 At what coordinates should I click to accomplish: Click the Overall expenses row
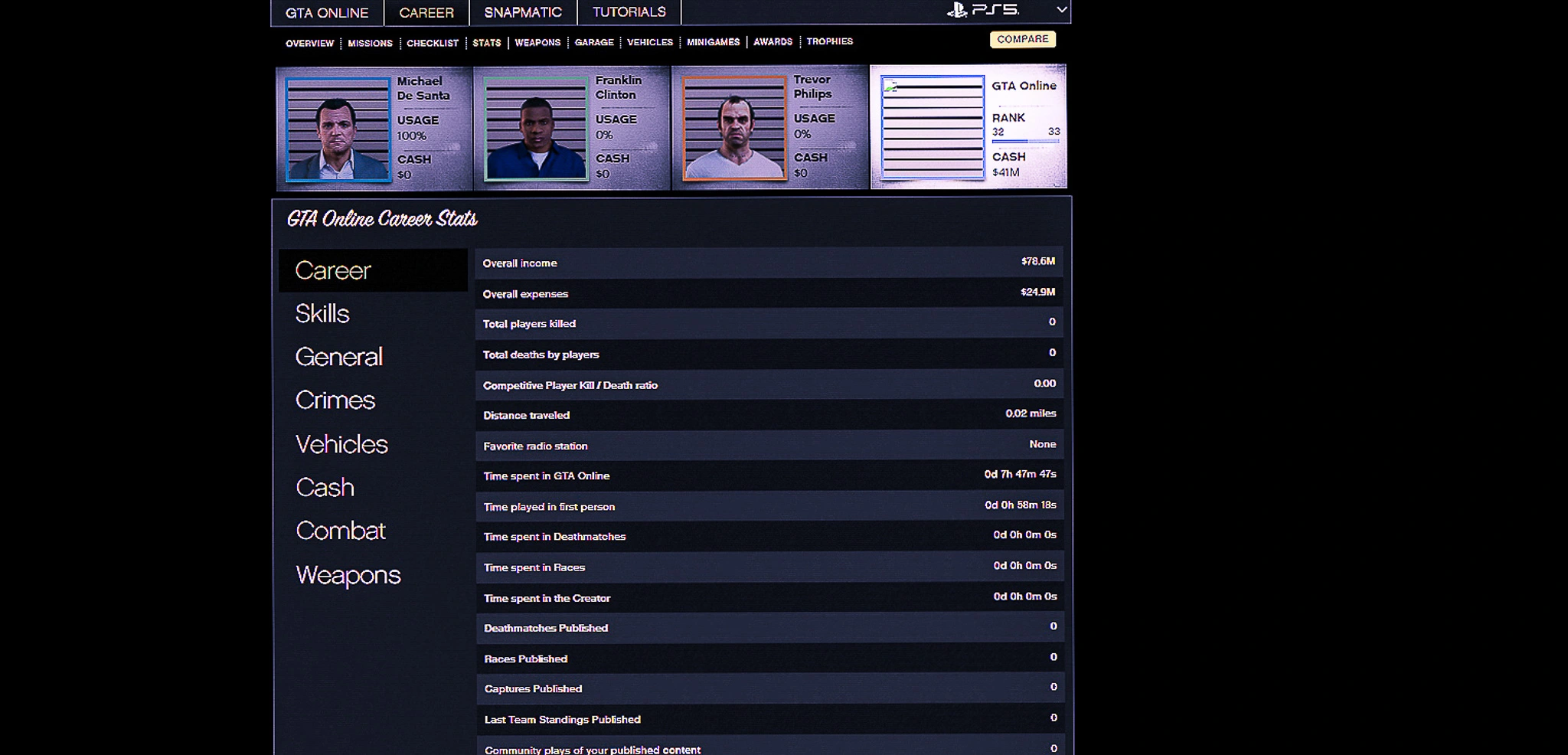769,293
